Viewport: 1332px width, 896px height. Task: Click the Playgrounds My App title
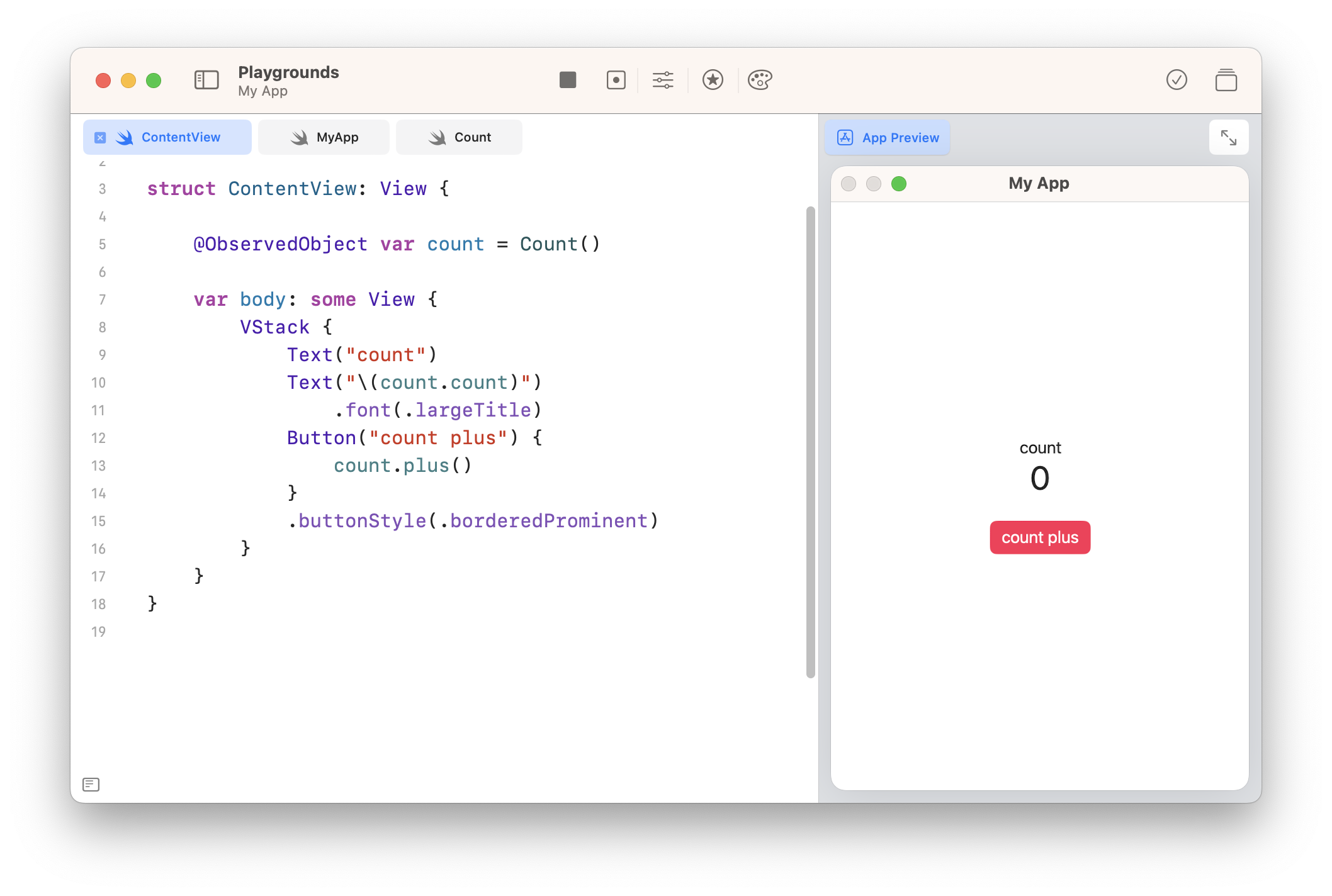pos(288,81)
